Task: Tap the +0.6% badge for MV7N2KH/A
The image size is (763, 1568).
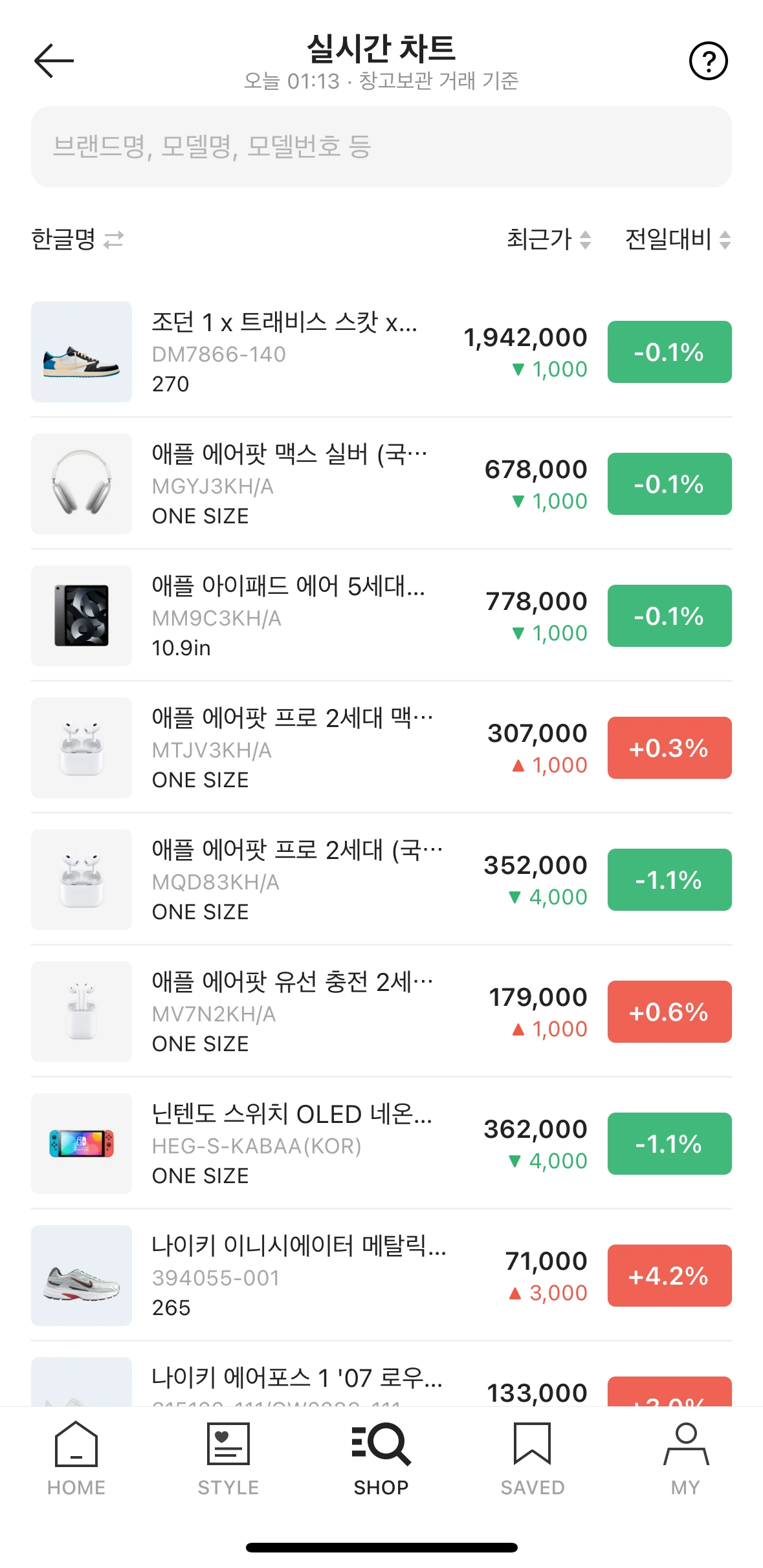Action: pos(670,1012)
